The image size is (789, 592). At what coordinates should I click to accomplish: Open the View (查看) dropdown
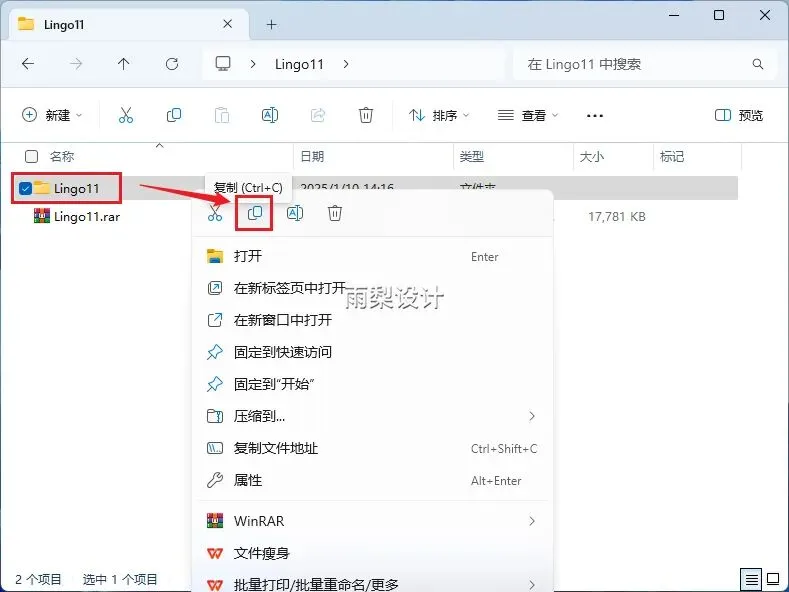[528, 115]
